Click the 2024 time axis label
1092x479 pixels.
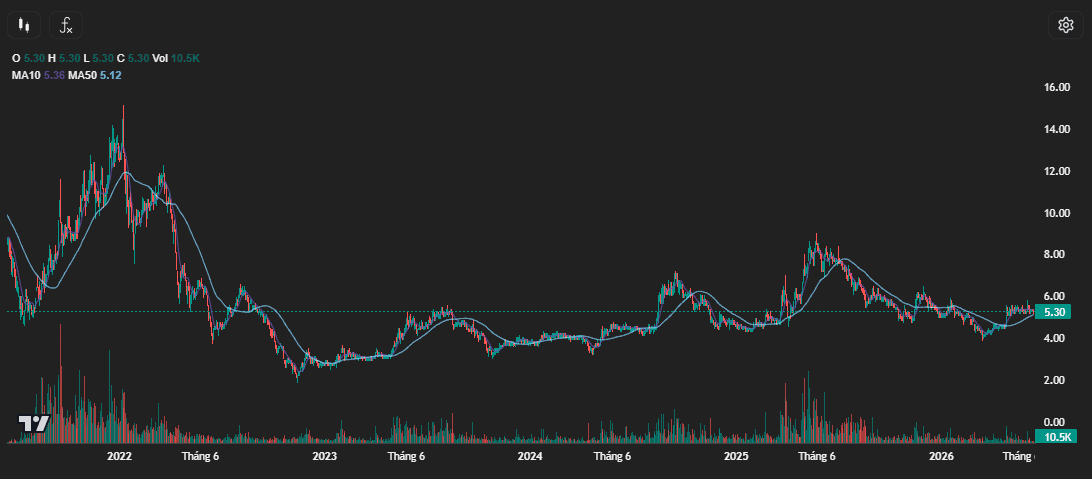[530, 457]
